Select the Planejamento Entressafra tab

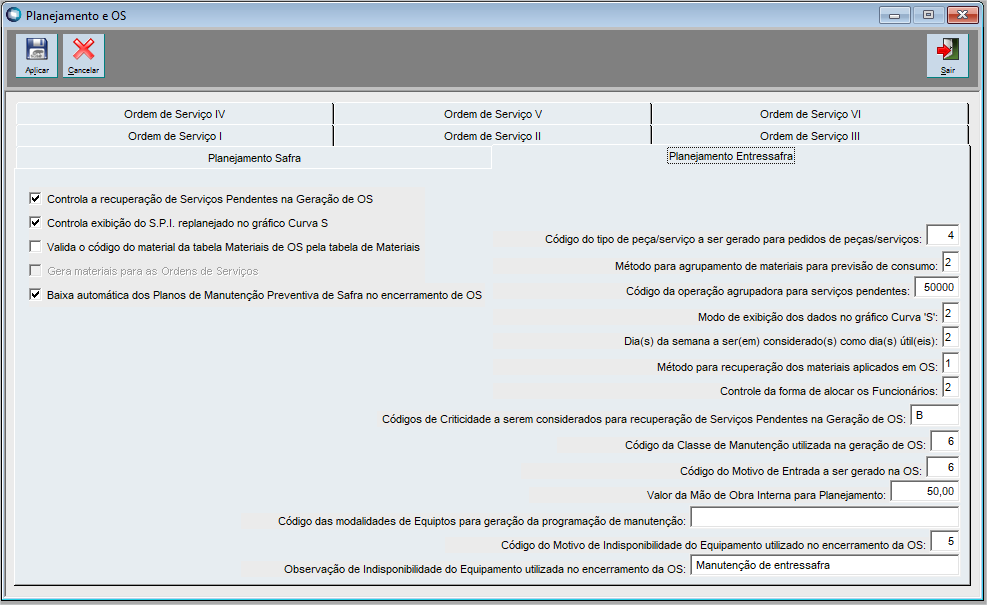[x=731, y=156]
